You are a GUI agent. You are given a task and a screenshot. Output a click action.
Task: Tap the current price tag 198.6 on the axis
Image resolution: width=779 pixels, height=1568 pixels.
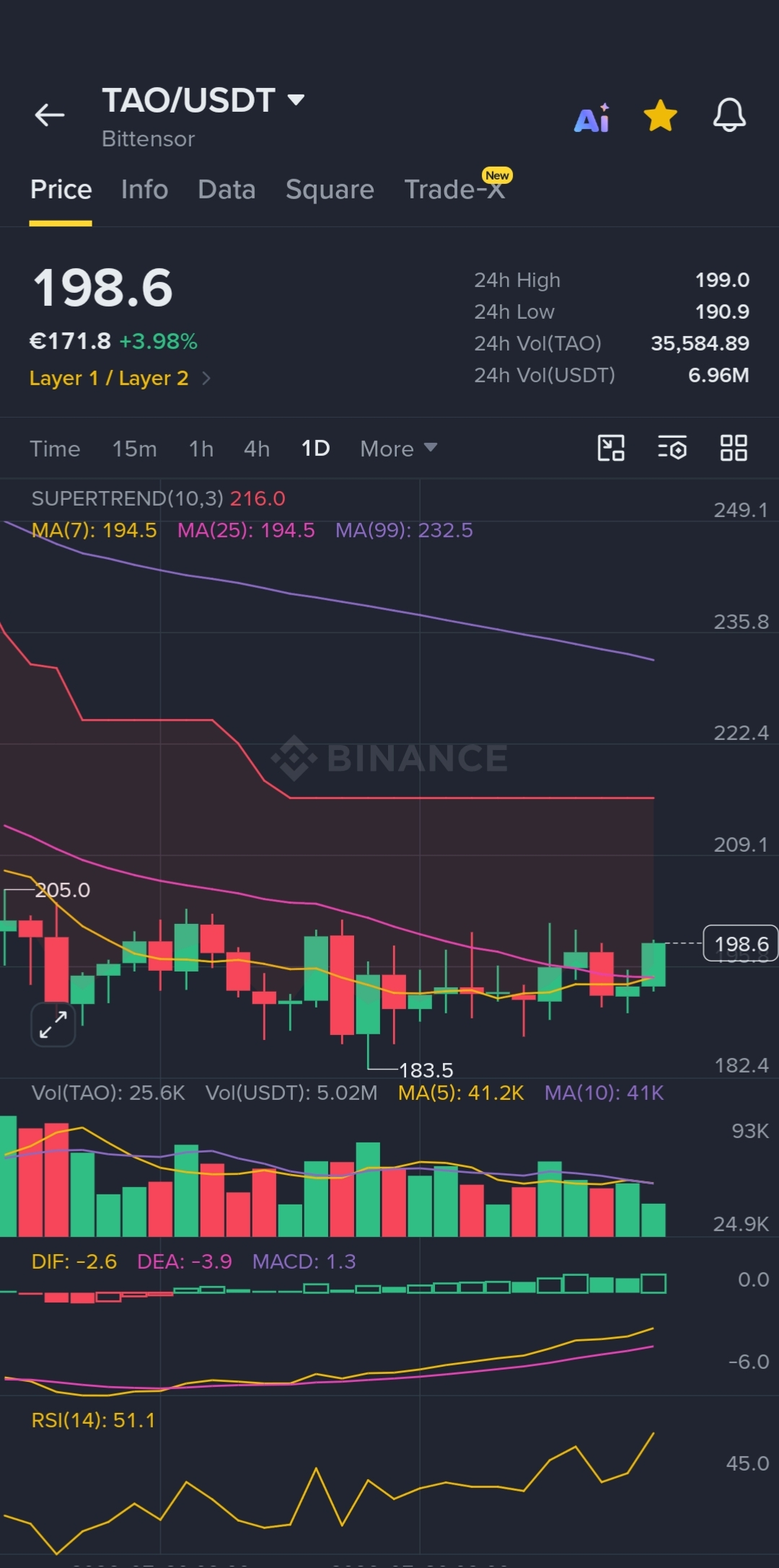[x=740, y=943]
